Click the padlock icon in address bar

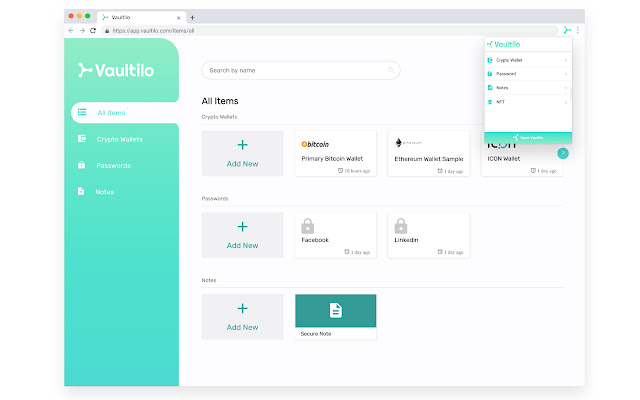click(107, 31)
